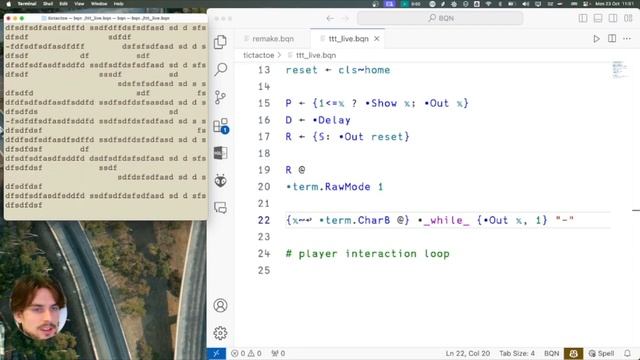640x360 pixels.
Task: Click the date and time in menu bar
Action: (614, 4)
